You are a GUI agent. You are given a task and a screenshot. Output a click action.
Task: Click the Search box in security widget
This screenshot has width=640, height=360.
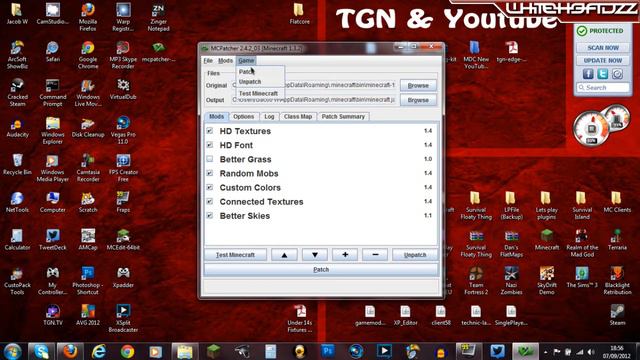pos(603,87)
